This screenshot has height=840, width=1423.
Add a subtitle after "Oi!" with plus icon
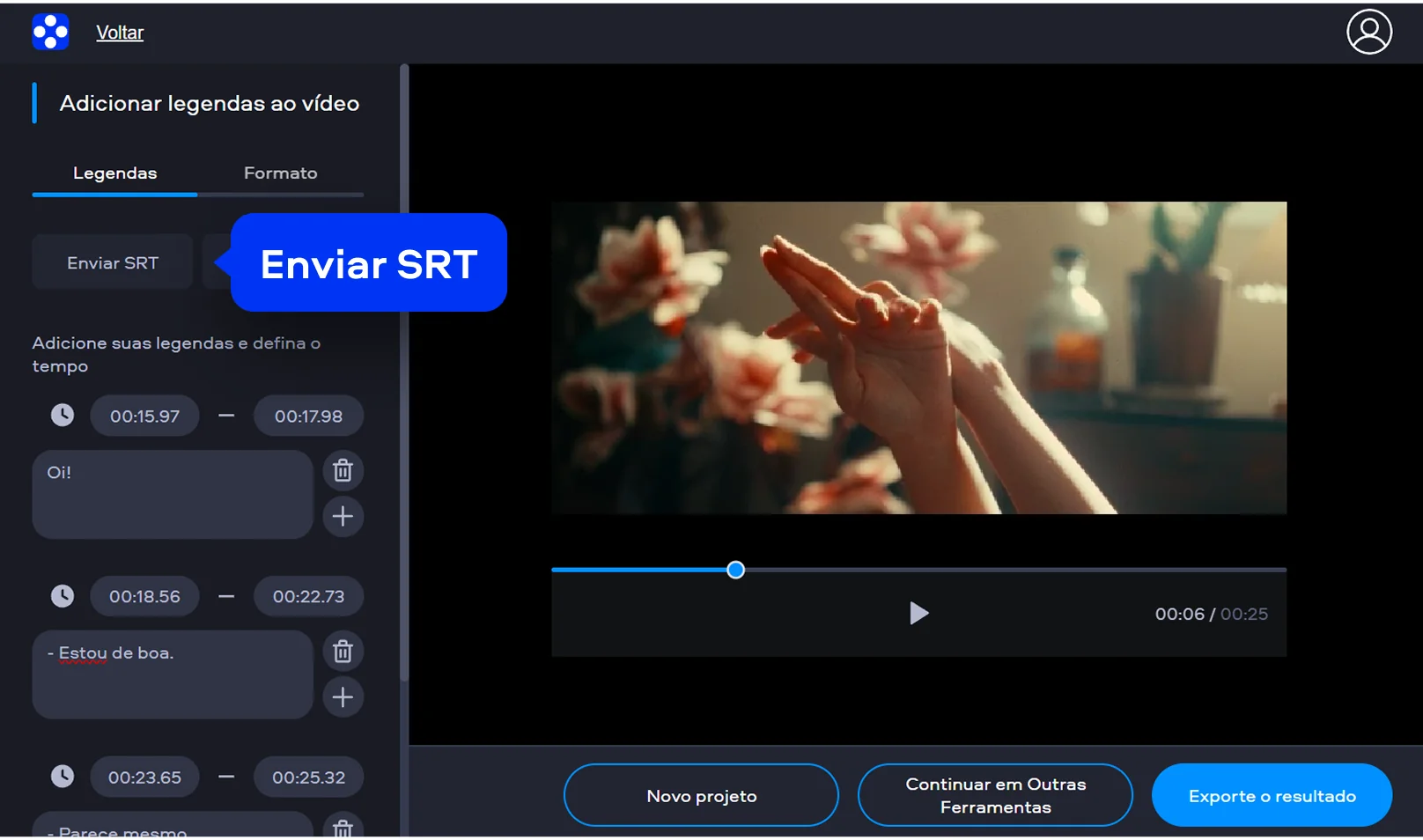pos(343,517)
